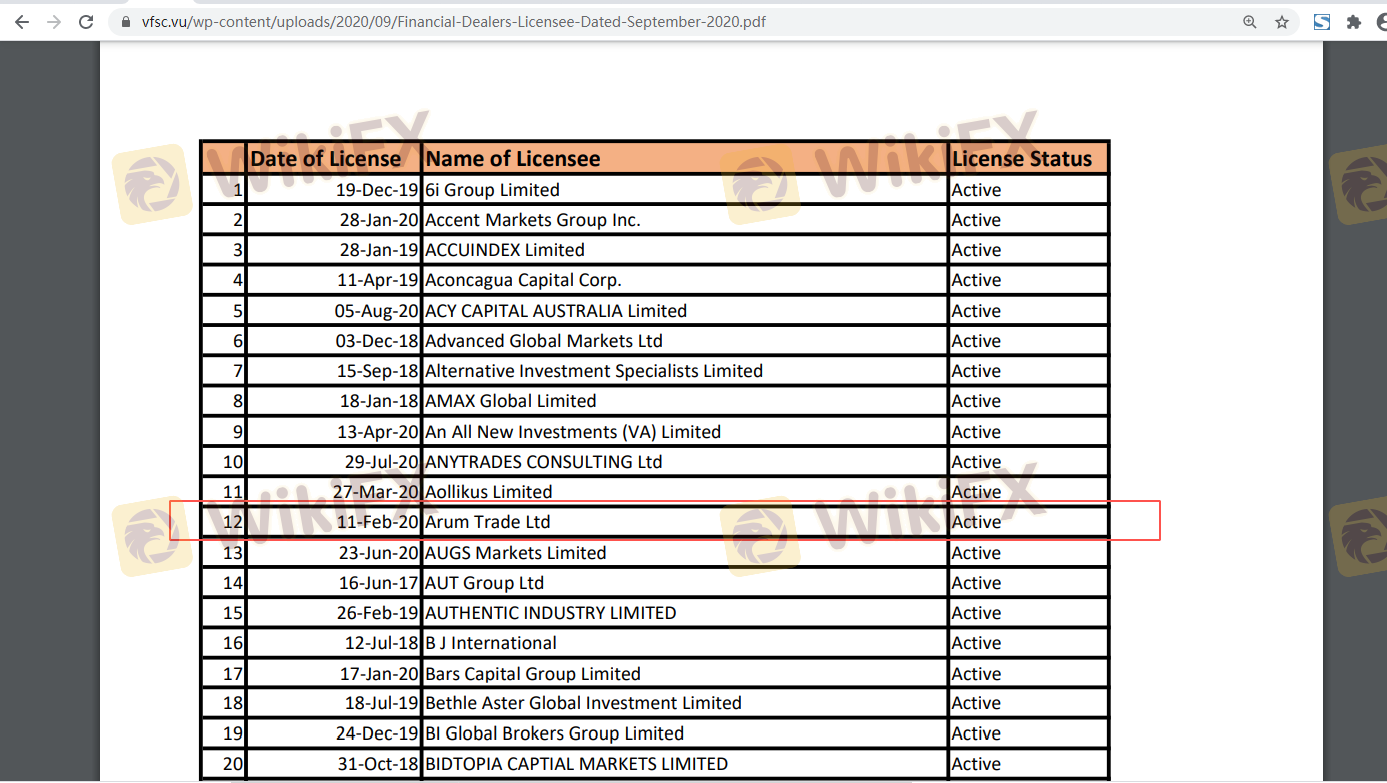Click the 11-Feb-20 license date cell
This screenshot has height=783, width=1387.
pyautogui.click(x=378, y=522)
